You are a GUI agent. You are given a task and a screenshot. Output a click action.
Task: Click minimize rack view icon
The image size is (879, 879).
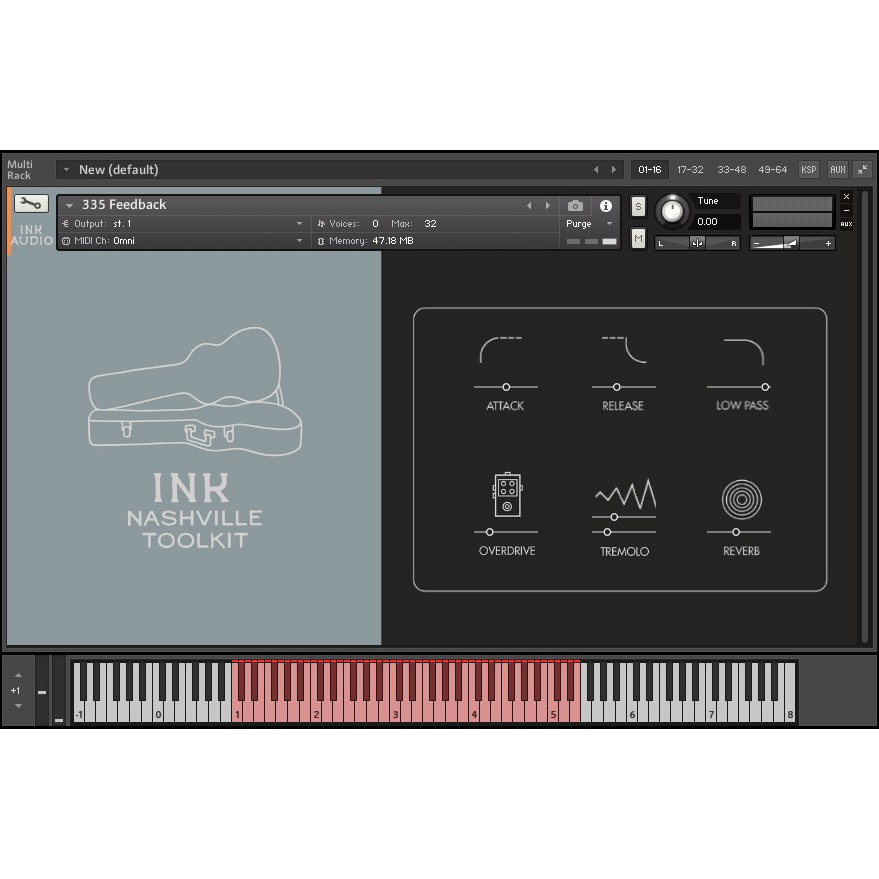point(862,169)
